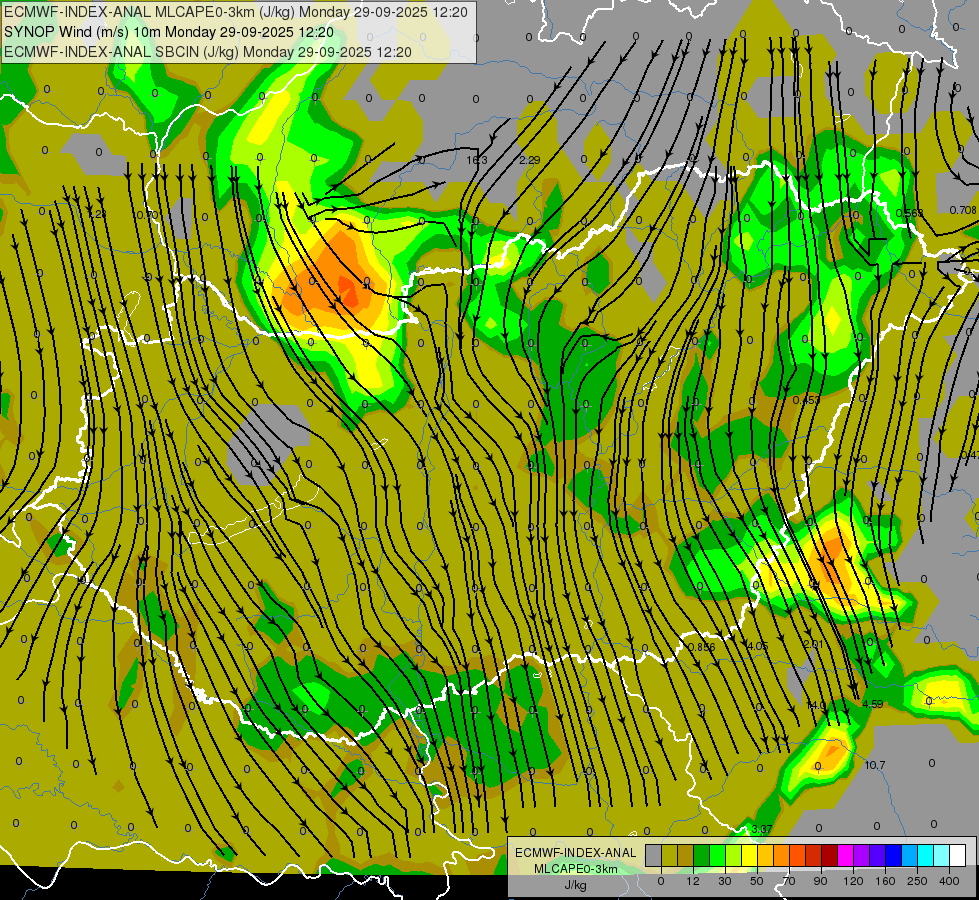
Task: Click the MLCAPE0-3km title line in header
Action: point(235,12)
